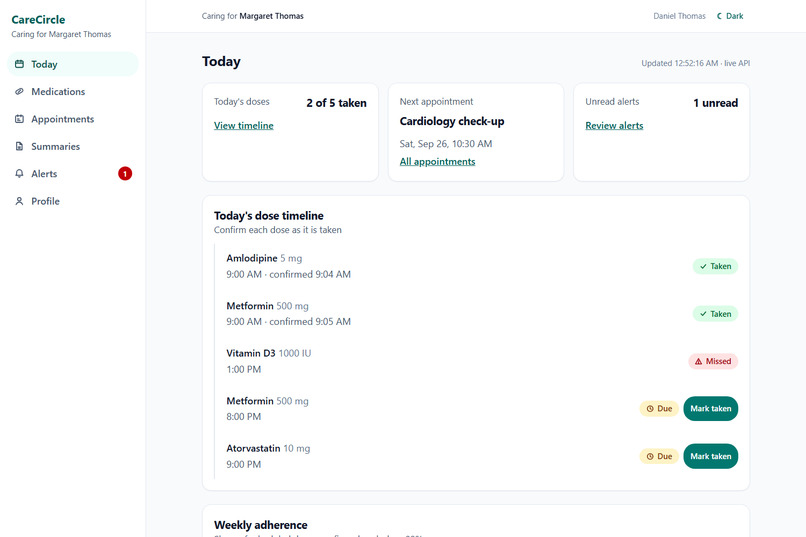806x537 pixels.
Task: Click the red alerts count badge
Action: (125, 174)
